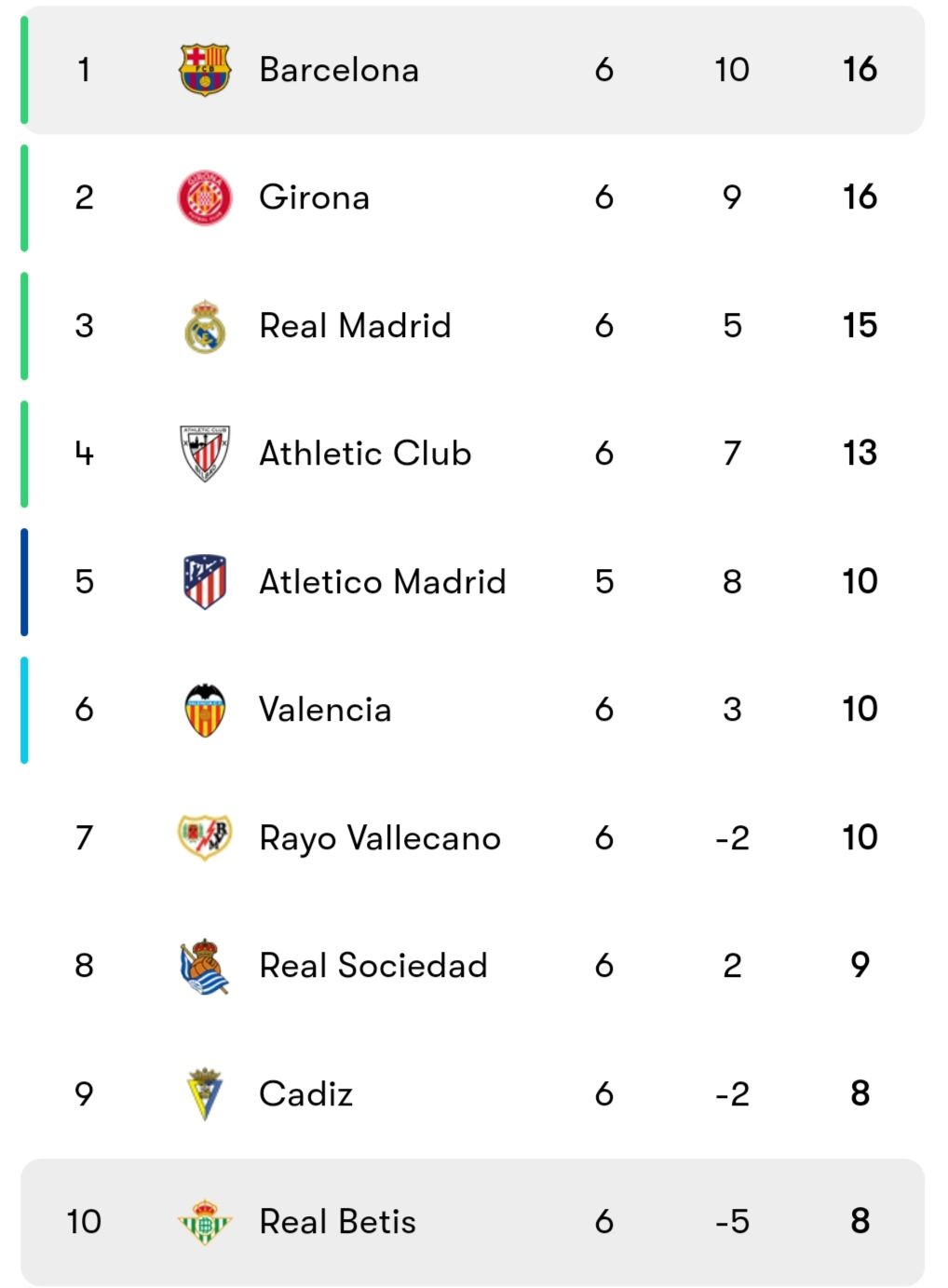The height and width of the screenshot is (1288, 948).
Task: Click Barcelona's 16 points value
Action: 860,69
